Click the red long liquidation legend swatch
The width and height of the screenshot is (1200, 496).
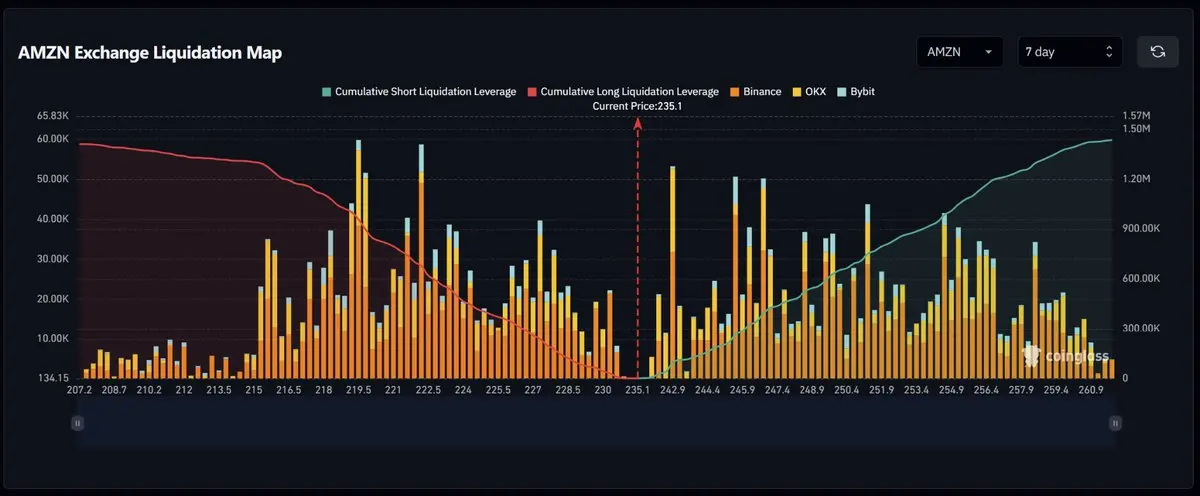coord(532,91)
